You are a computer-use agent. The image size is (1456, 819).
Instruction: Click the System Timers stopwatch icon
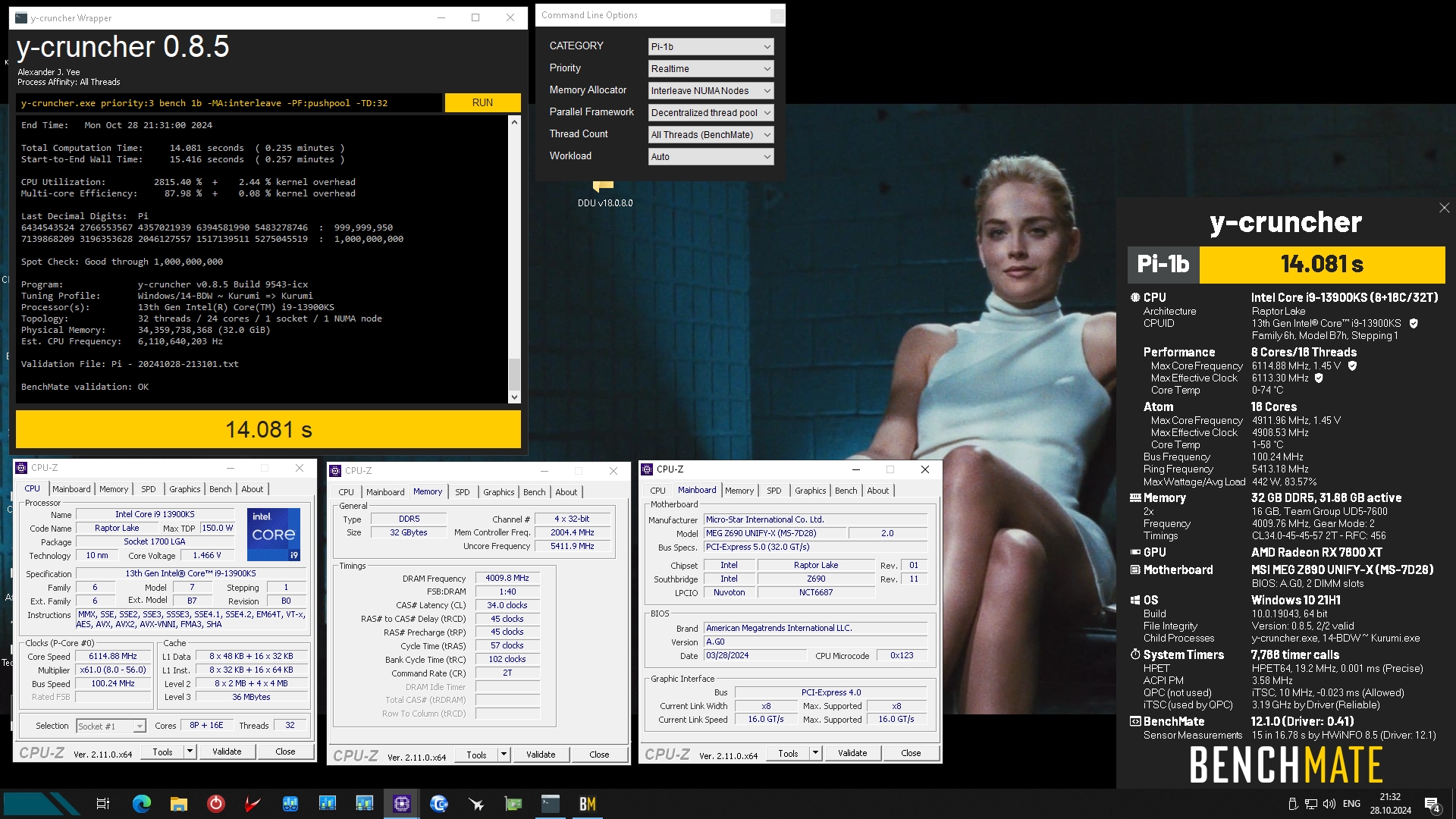coord(1135,654)
